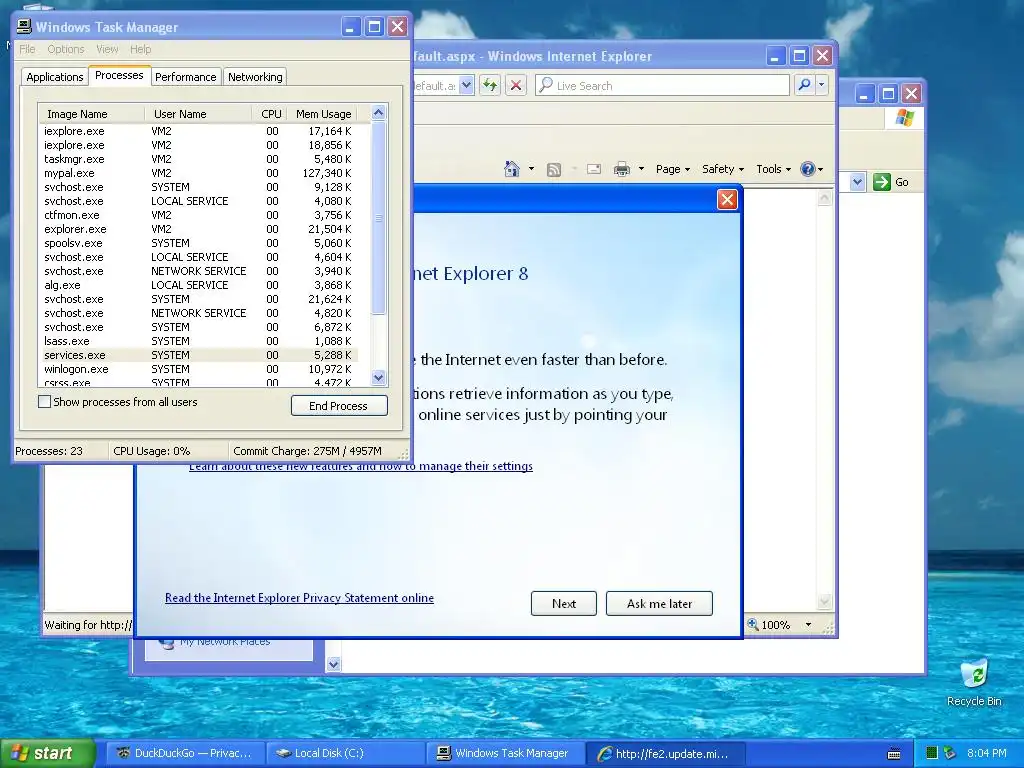The image size is (1024, 768).
Task: Sort processes by Image Name column
Action: coord(91,114)
